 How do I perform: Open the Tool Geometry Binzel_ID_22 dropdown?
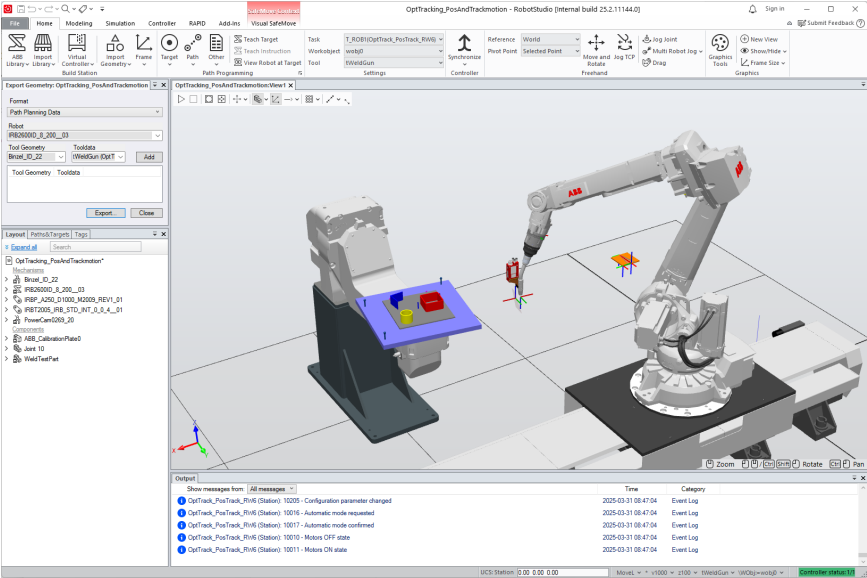37,157
